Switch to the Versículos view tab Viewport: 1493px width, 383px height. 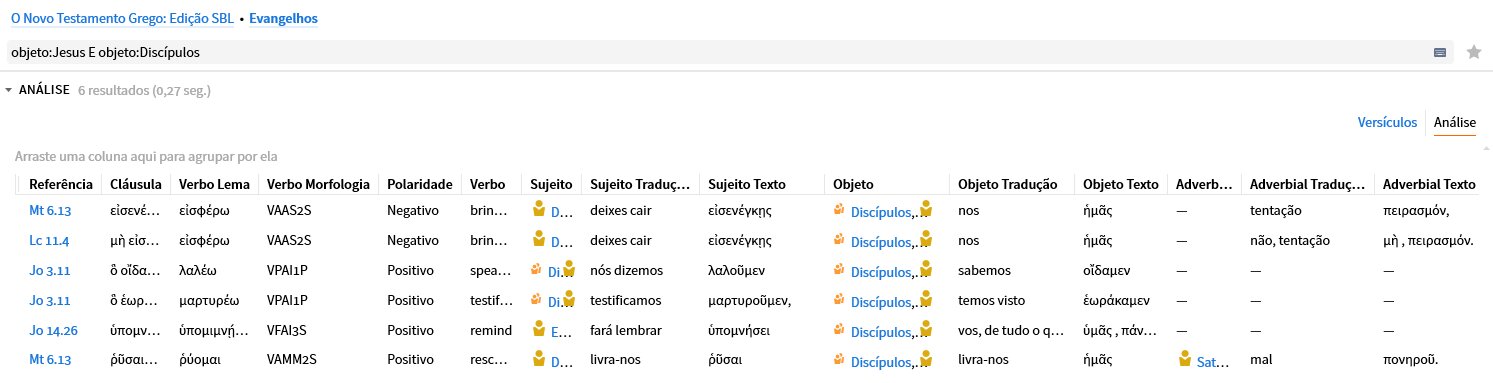pos(1387,122)
